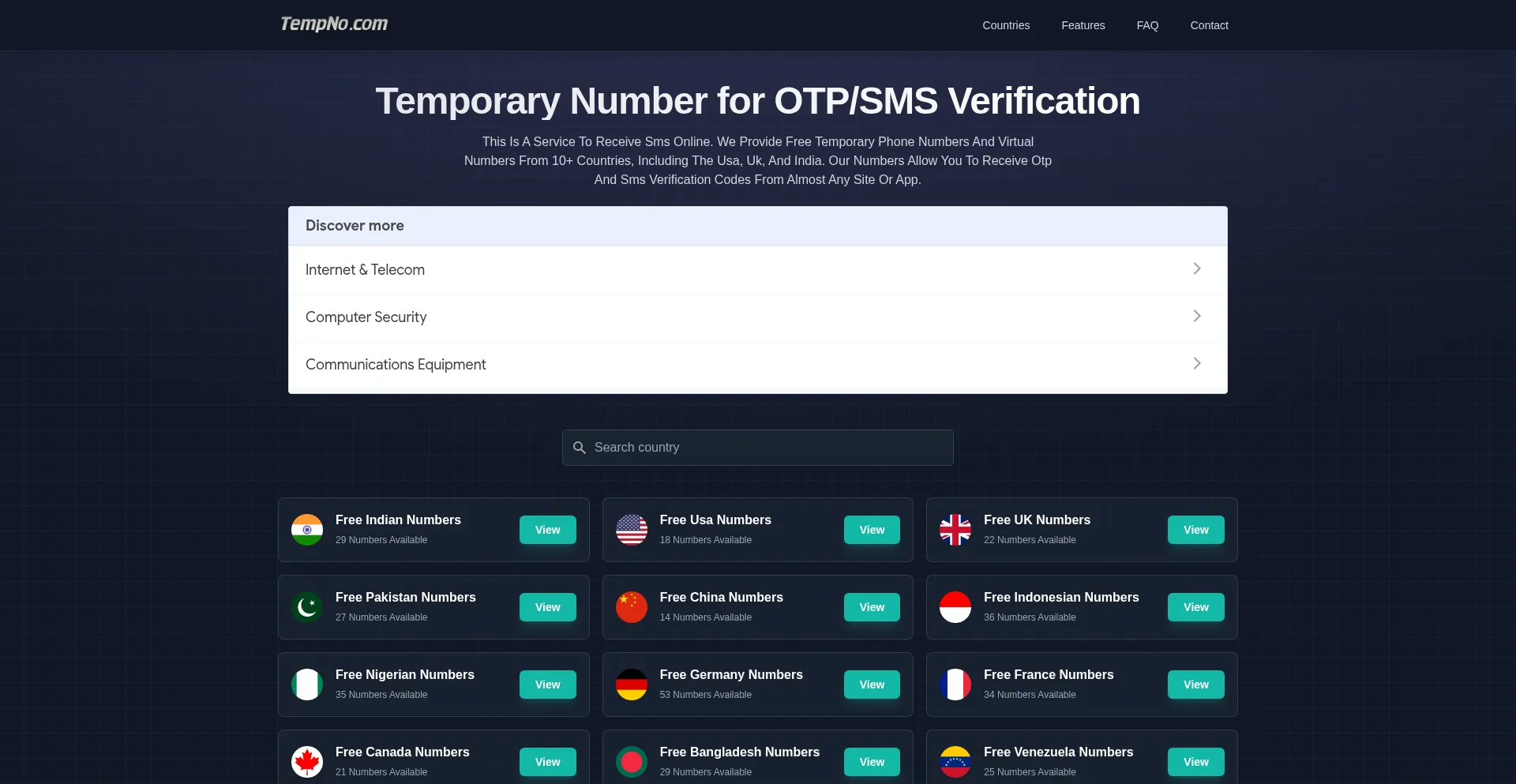
Task: Click the China flag icon
Action: pyautogui.click(x=632, y=607)
